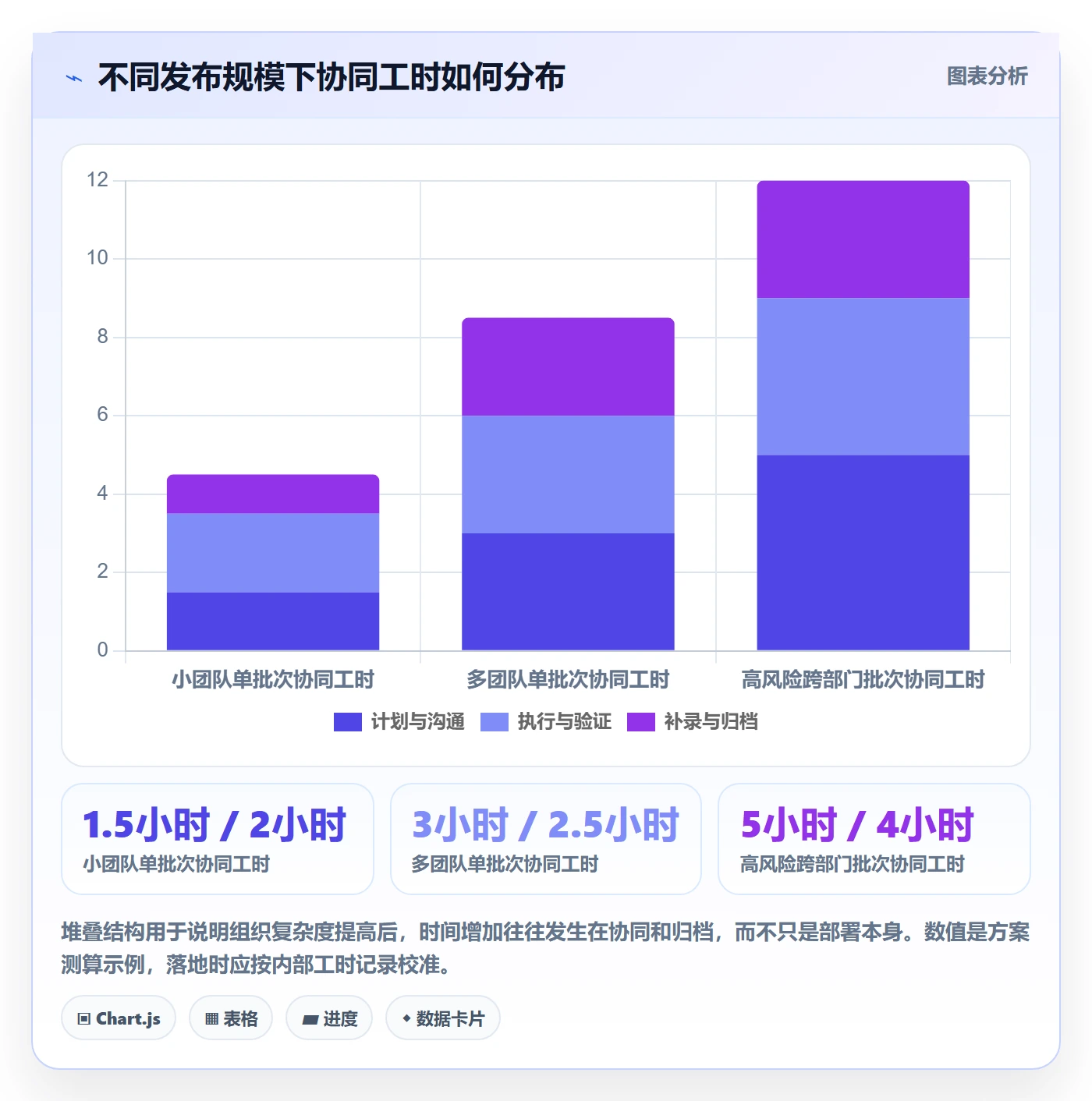Click the 计划与沟通 segment of the 多团队 bar

568,592
